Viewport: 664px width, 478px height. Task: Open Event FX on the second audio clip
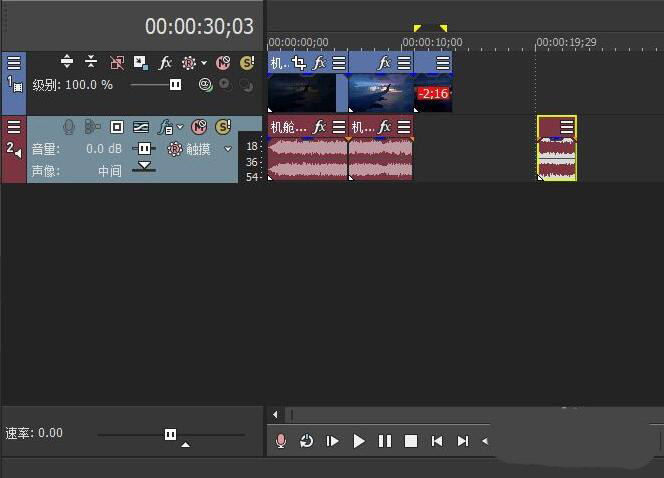pyautogui.click(x=384, y=127)
